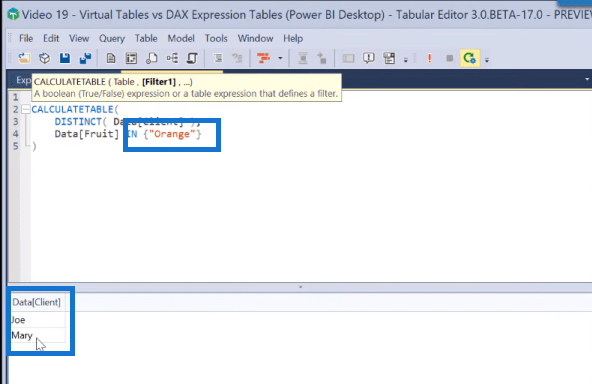Open the Edit menu
592x384 pixels.
[x=51, y=39]
